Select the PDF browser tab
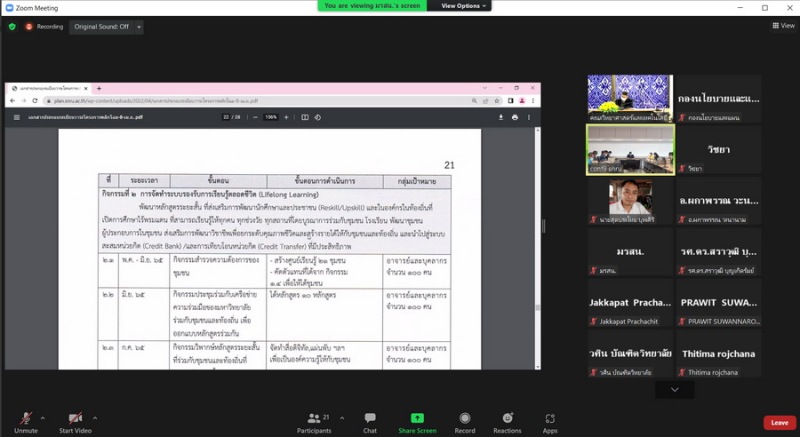Image resolution: width=800 pixels, height=437 pixels. (46, 88)
